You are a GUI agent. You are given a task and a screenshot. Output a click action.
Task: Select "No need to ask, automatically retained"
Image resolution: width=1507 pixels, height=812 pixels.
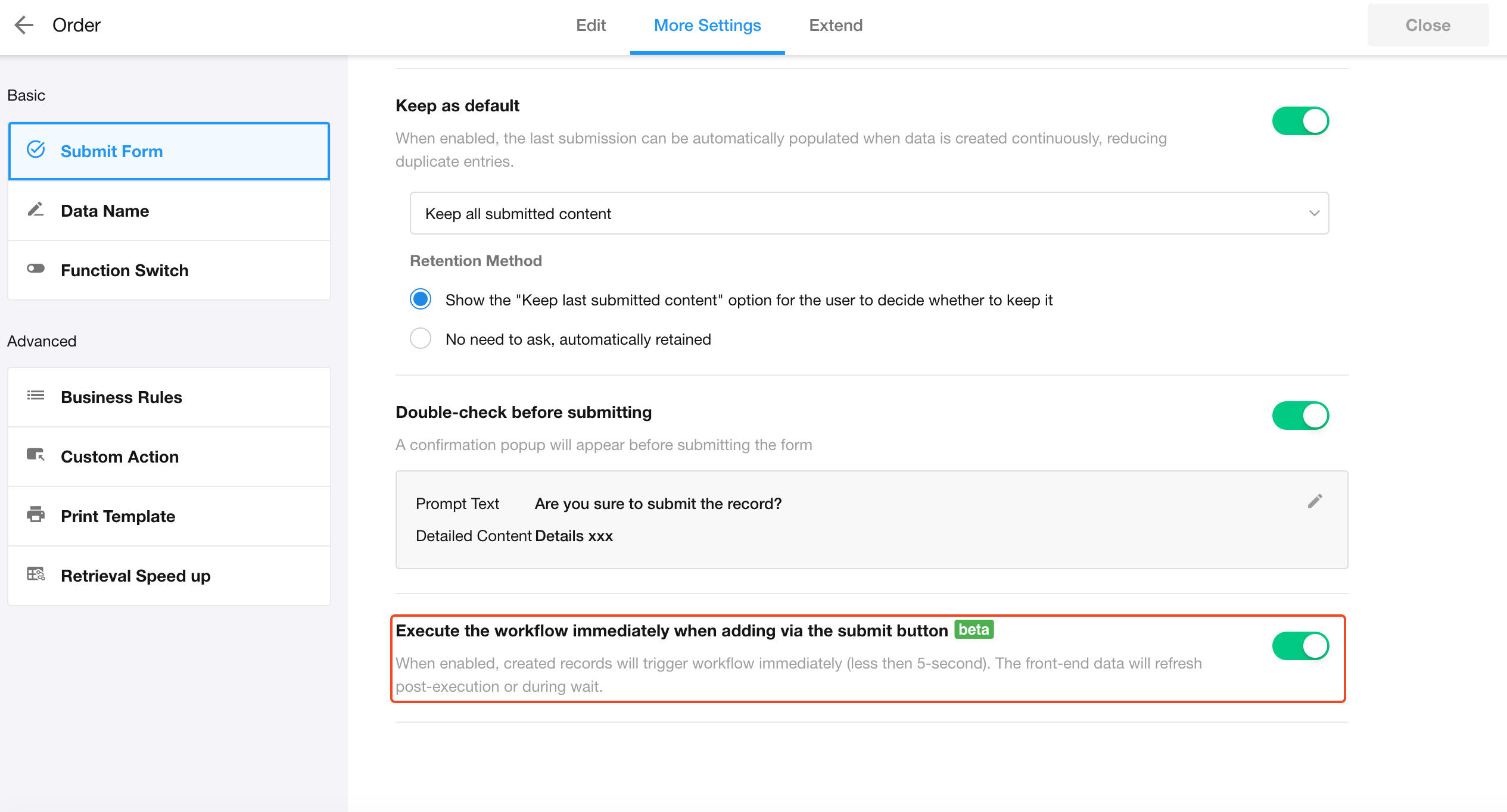point(421,339)
